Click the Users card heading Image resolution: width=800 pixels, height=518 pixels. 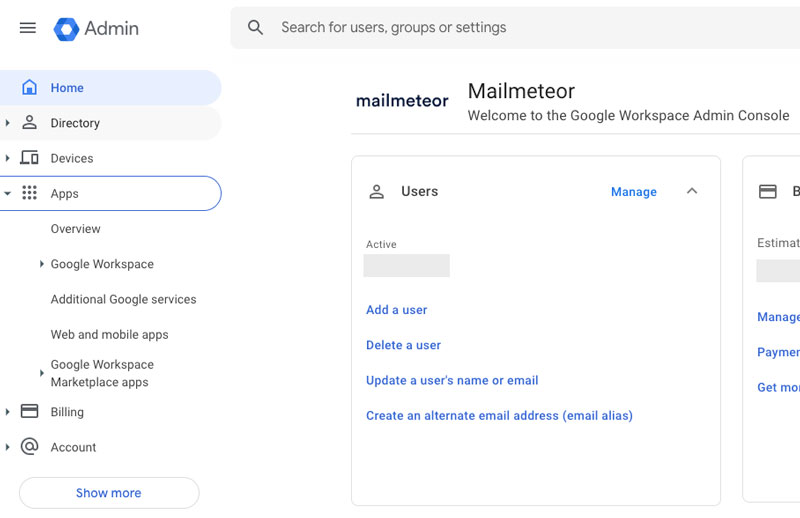[419, 191]
